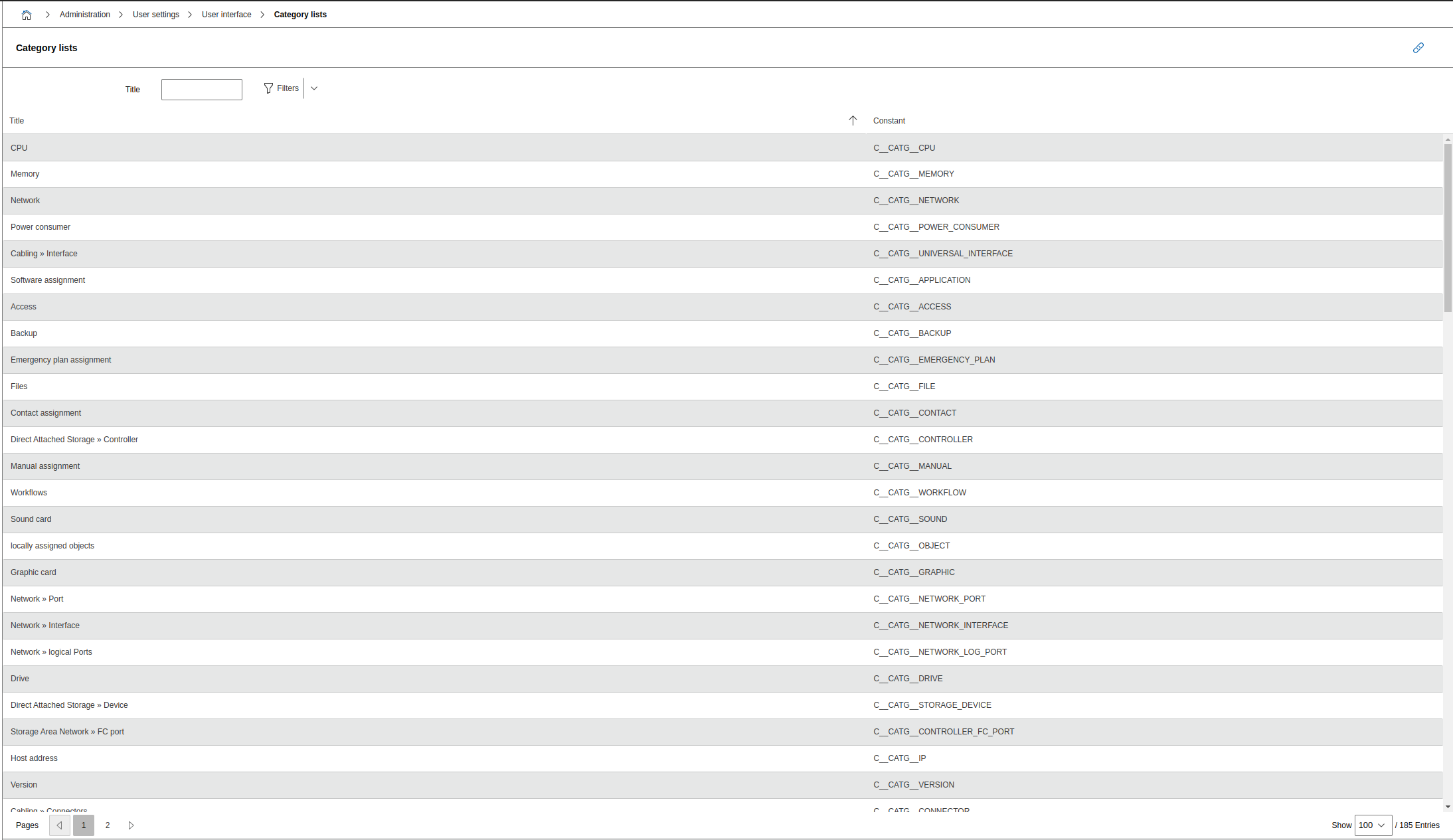Open Storage Area Network » FC port row
Image resolution: width=1453 pixels, height=840 pixels.
pos(723,732)
